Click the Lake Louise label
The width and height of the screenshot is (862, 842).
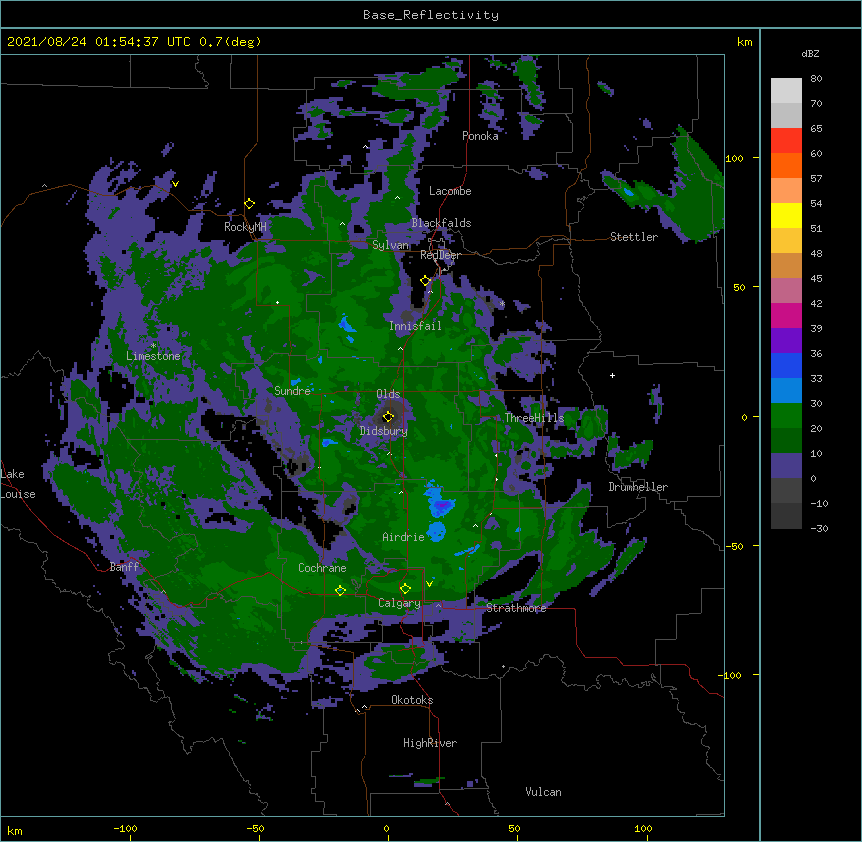17,484
